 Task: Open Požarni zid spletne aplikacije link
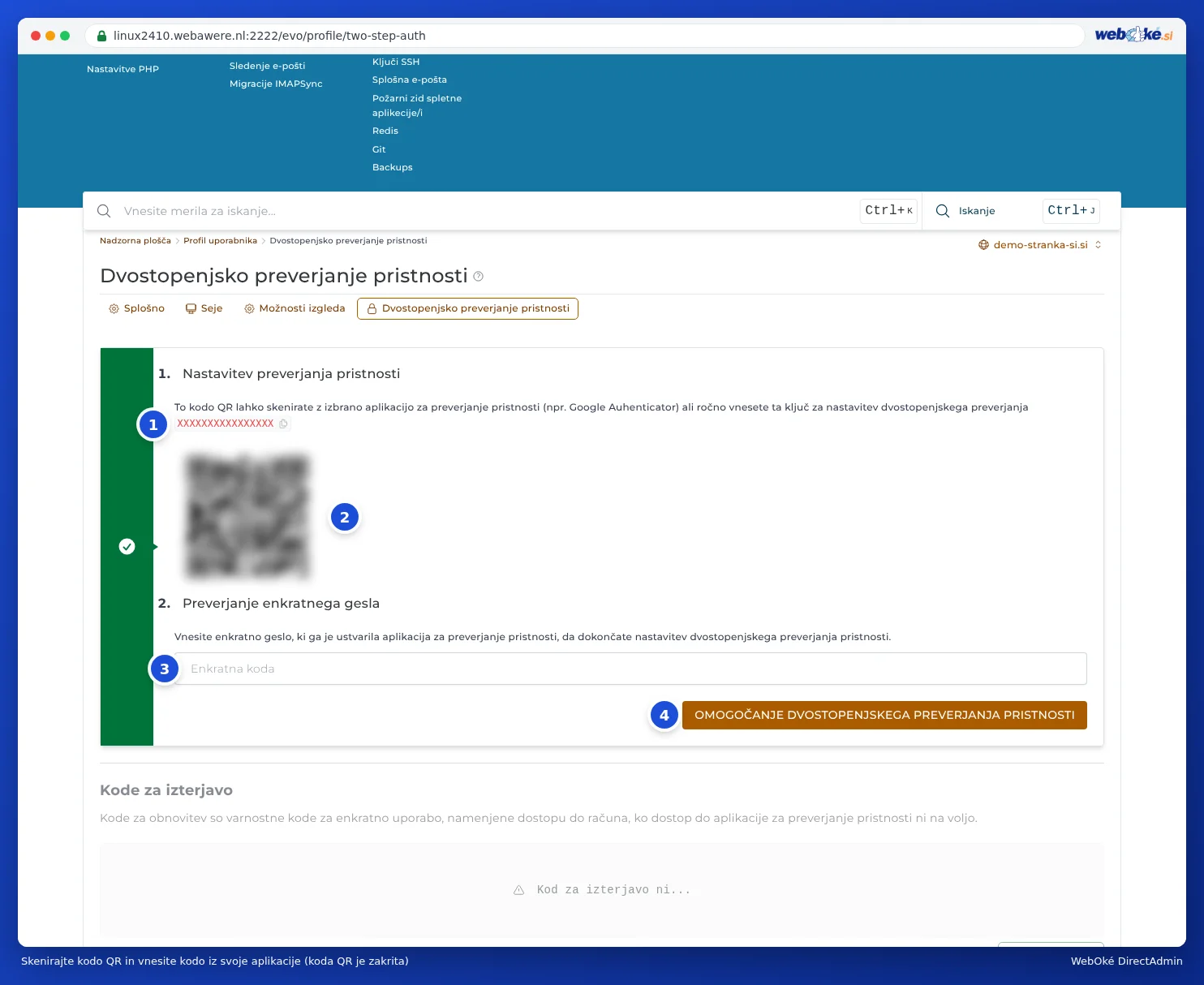417,105
